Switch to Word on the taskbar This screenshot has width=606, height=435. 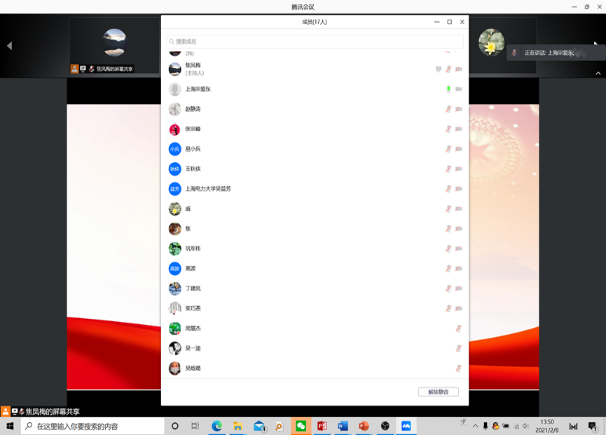pyautogui.click(x=343, y=426)
